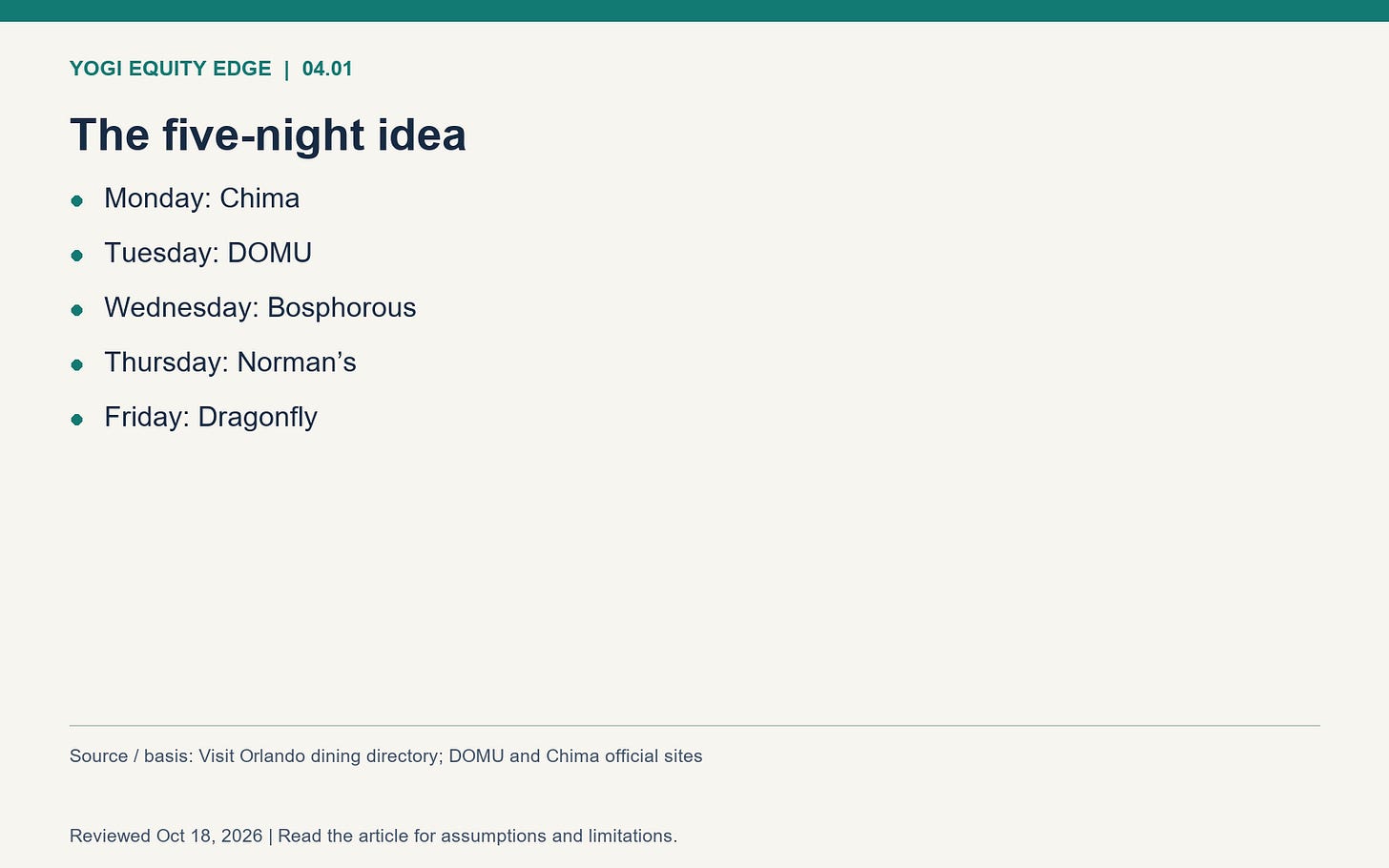Image resolution: width=1389 pixels, height=868 pixels.
Task: Select the Monday: Chima text line
Action: point(202,198)
